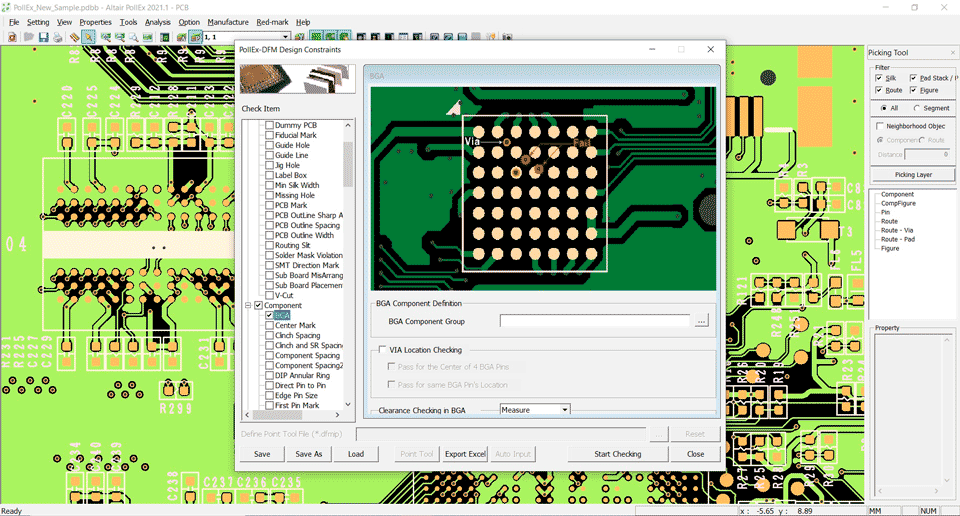Select 'CompFigure' in picking list

point(898,203)
